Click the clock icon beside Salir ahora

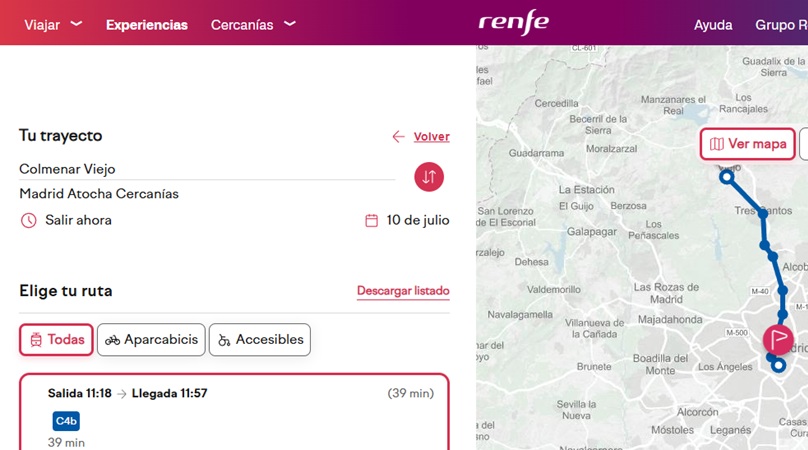(28, 220)
